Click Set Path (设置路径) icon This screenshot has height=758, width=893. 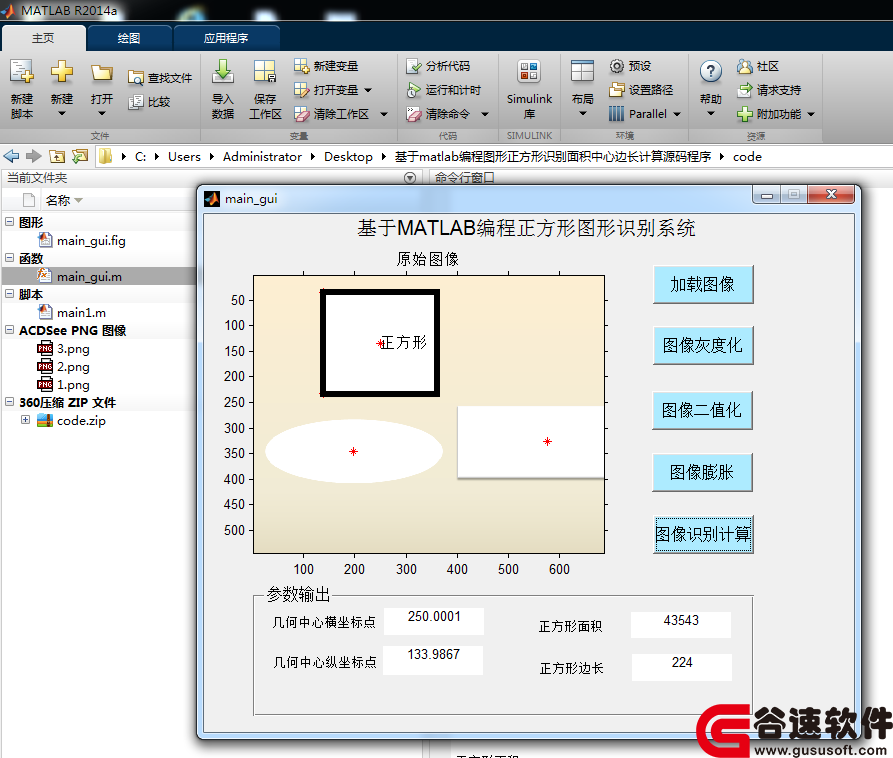click(x=616, y=90)
